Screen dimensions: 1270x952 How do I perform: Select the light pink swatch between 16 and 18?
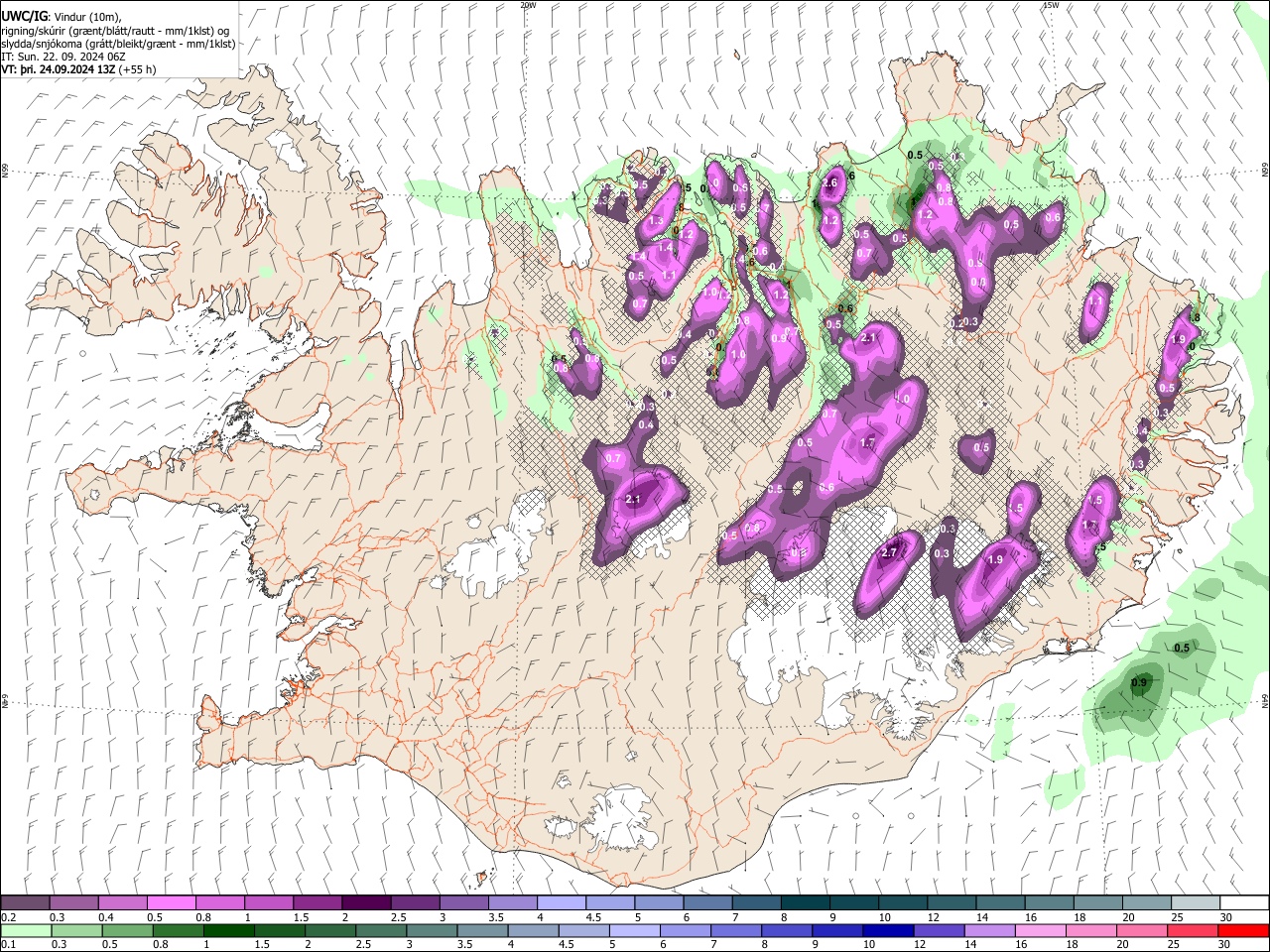point(1039,930)
